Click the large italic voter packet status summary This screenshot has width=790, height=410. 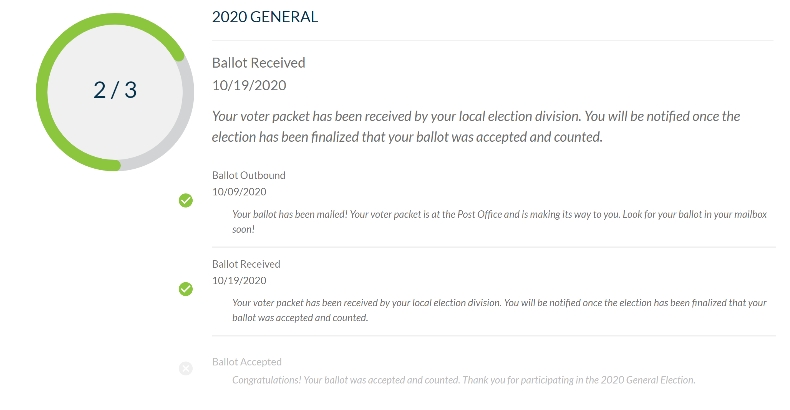476,126
